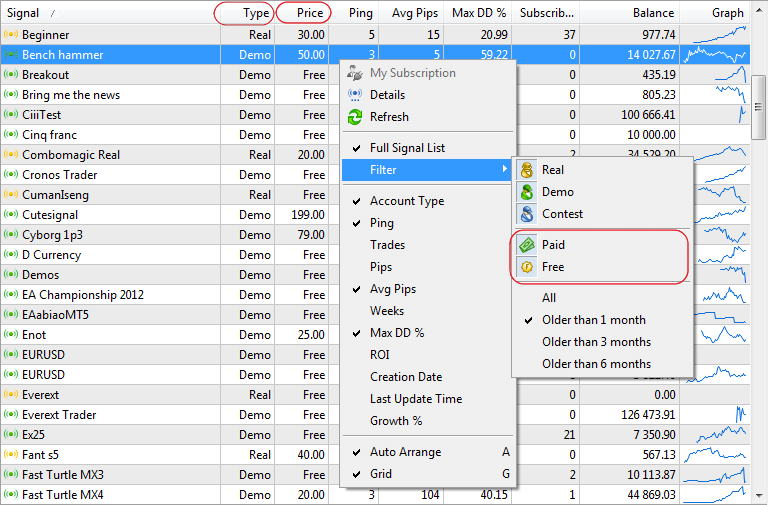Click the Details icon in context menu
769x505 pixels.
click(355, 95)
